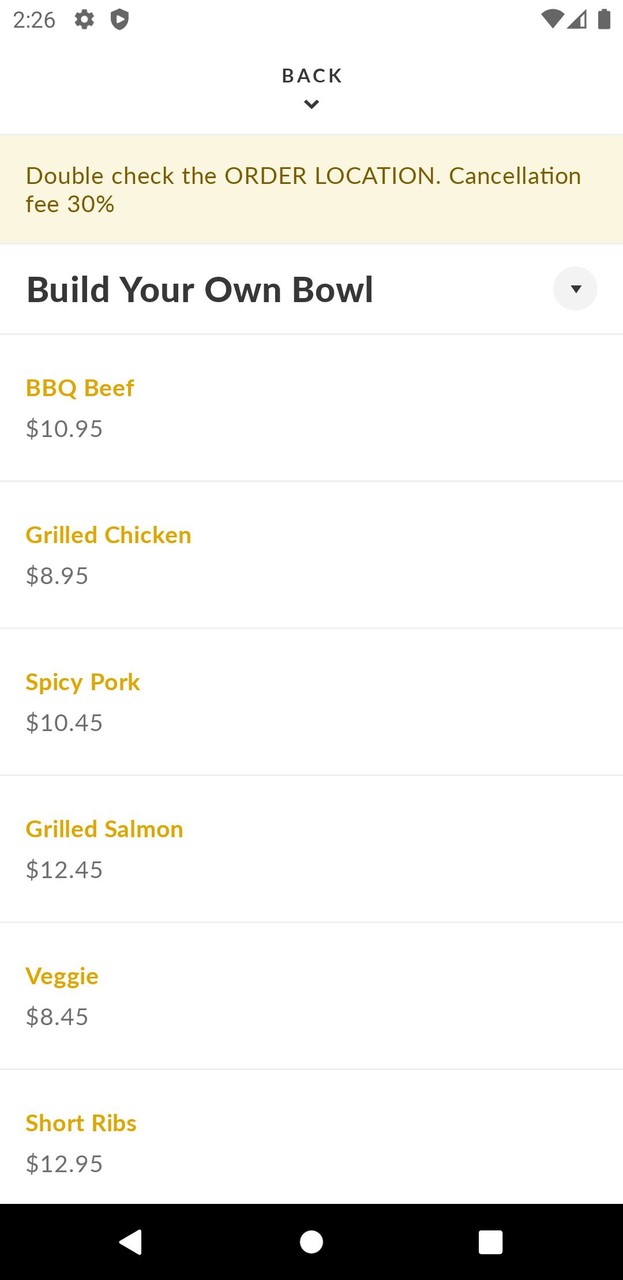Viewport: 623px width, 1280px height.
Task: Tap the shield icon in status bar
Action: point(119,19)
